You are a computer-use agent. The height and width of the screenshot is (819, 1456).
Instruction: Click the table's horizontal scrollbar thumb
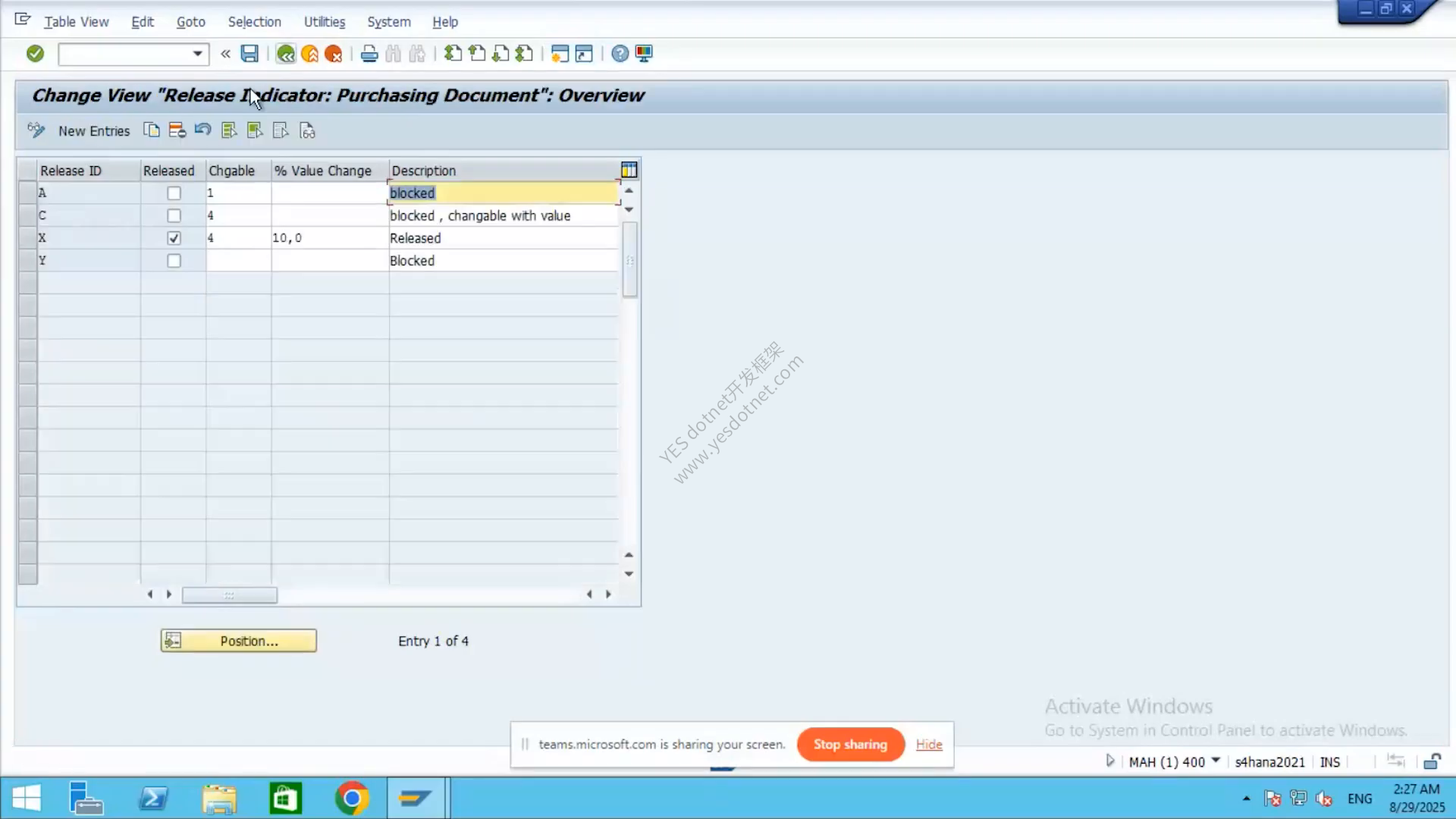point(229,595)
